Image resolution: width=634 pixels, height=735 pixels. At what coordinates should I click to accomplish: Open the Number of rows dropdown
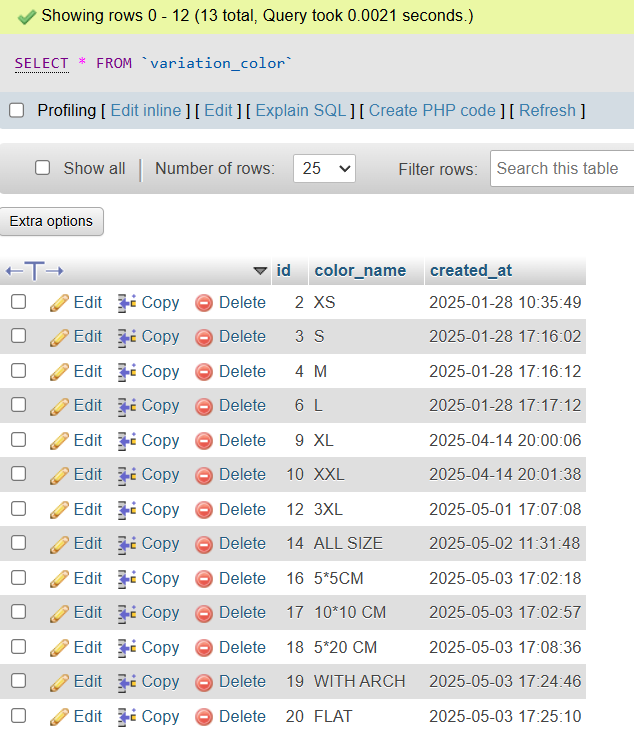point(324,169)
